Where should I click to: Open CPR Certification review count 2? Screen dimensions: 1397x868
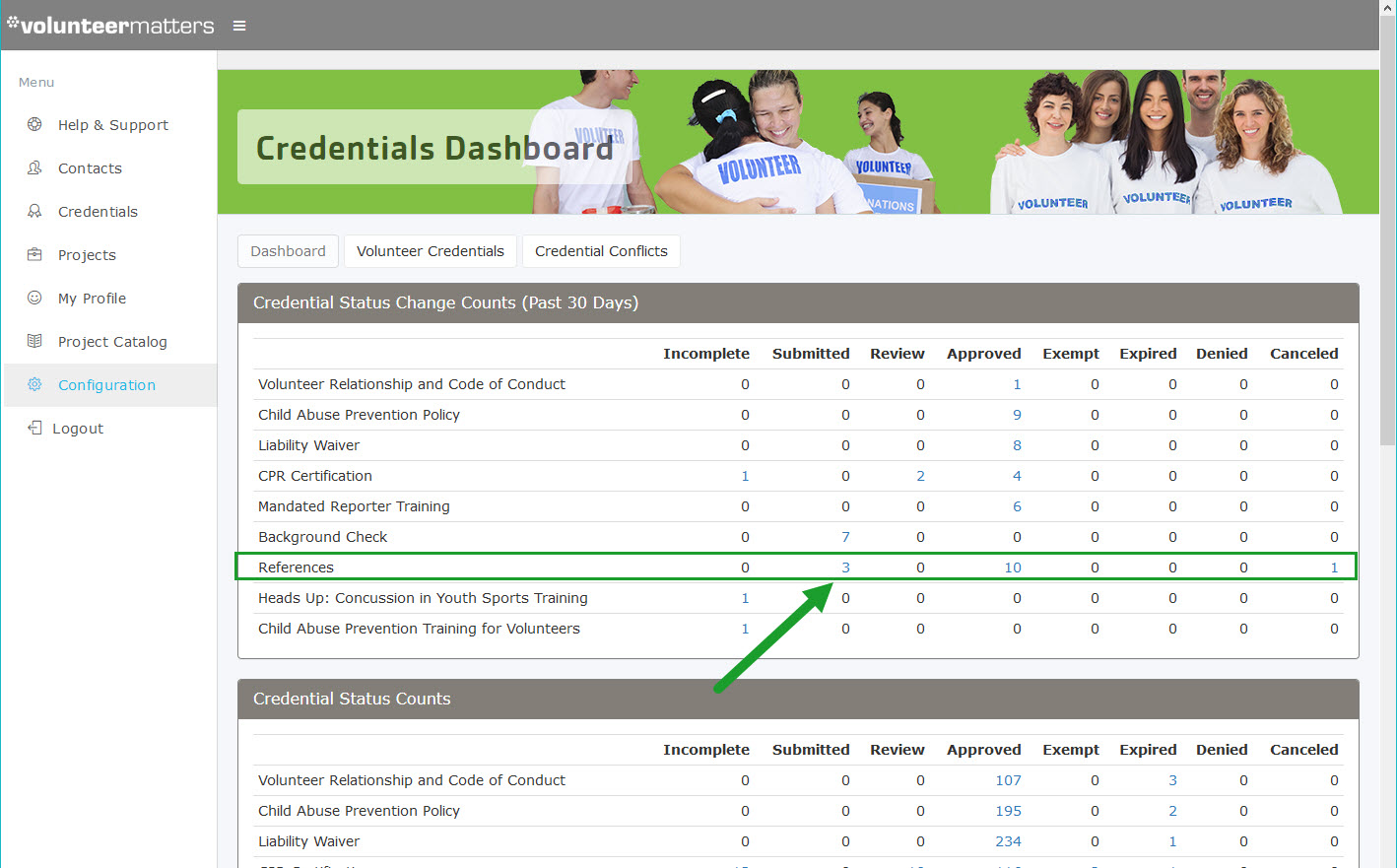(920, 476)
